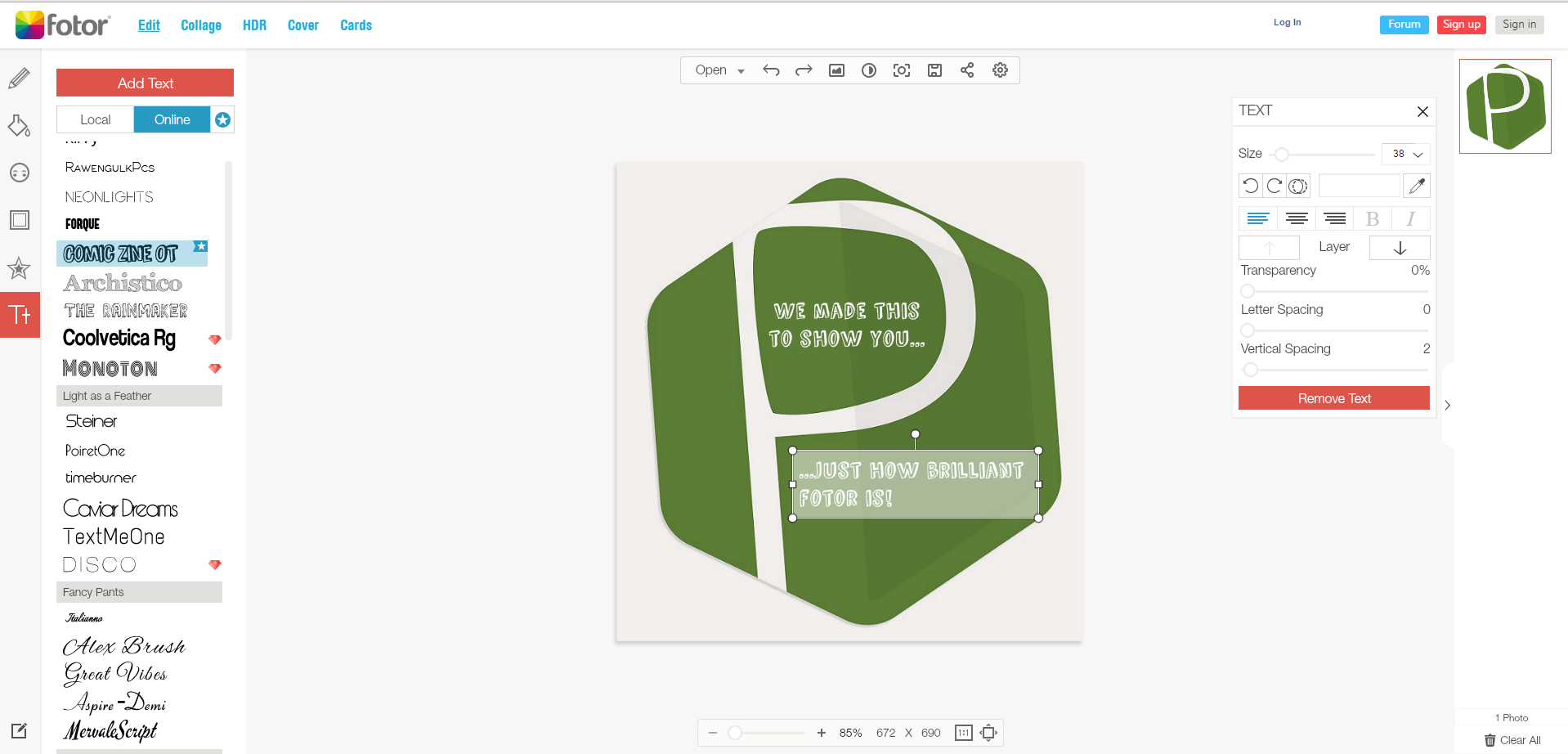Click the edit note icon at bottom left
This screenshot has width=1568, height=754.
20,730
